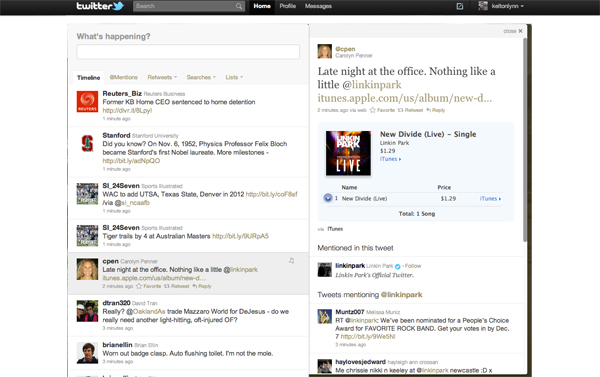Go to Profile in top navigation
The image size is (600, 377).
pyautogui.click(x=288, y=6)
